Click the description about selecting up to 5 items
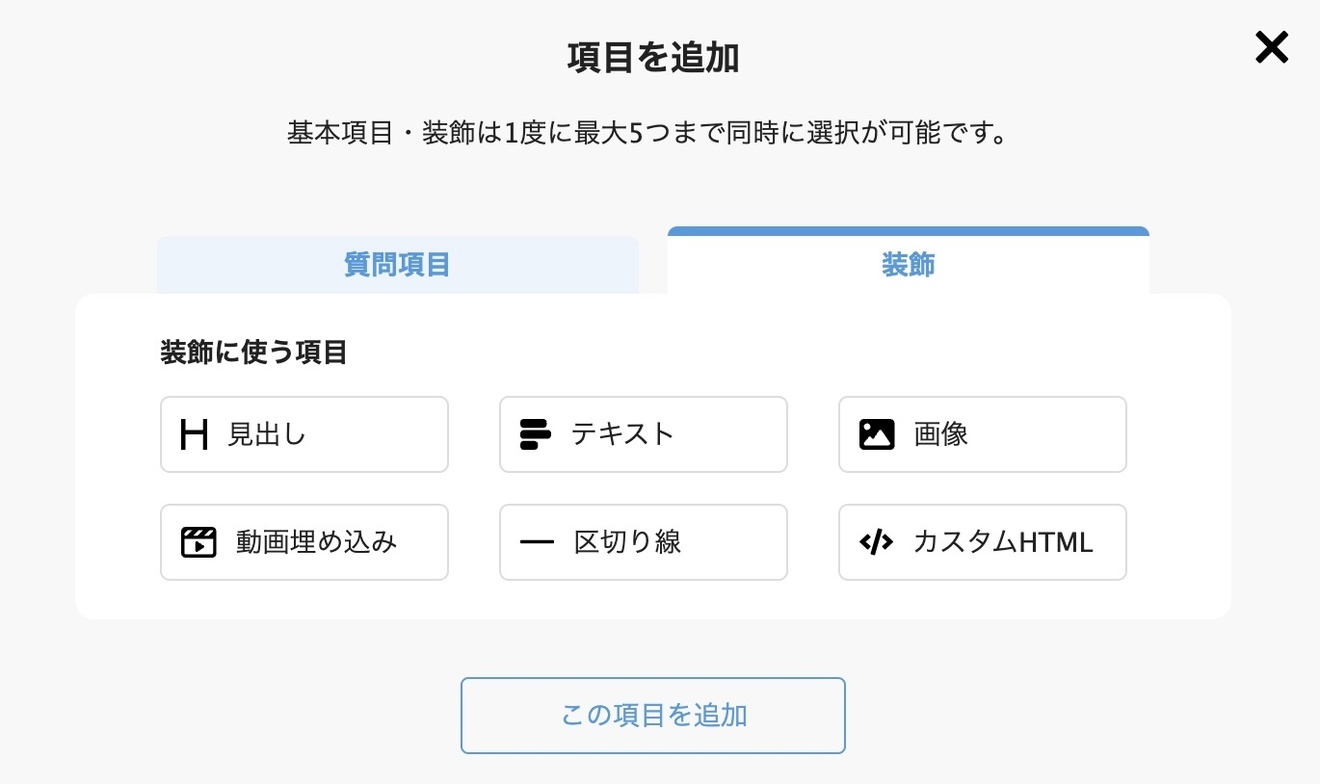Viewport: 1320px width, 784px height. [647, 133]
